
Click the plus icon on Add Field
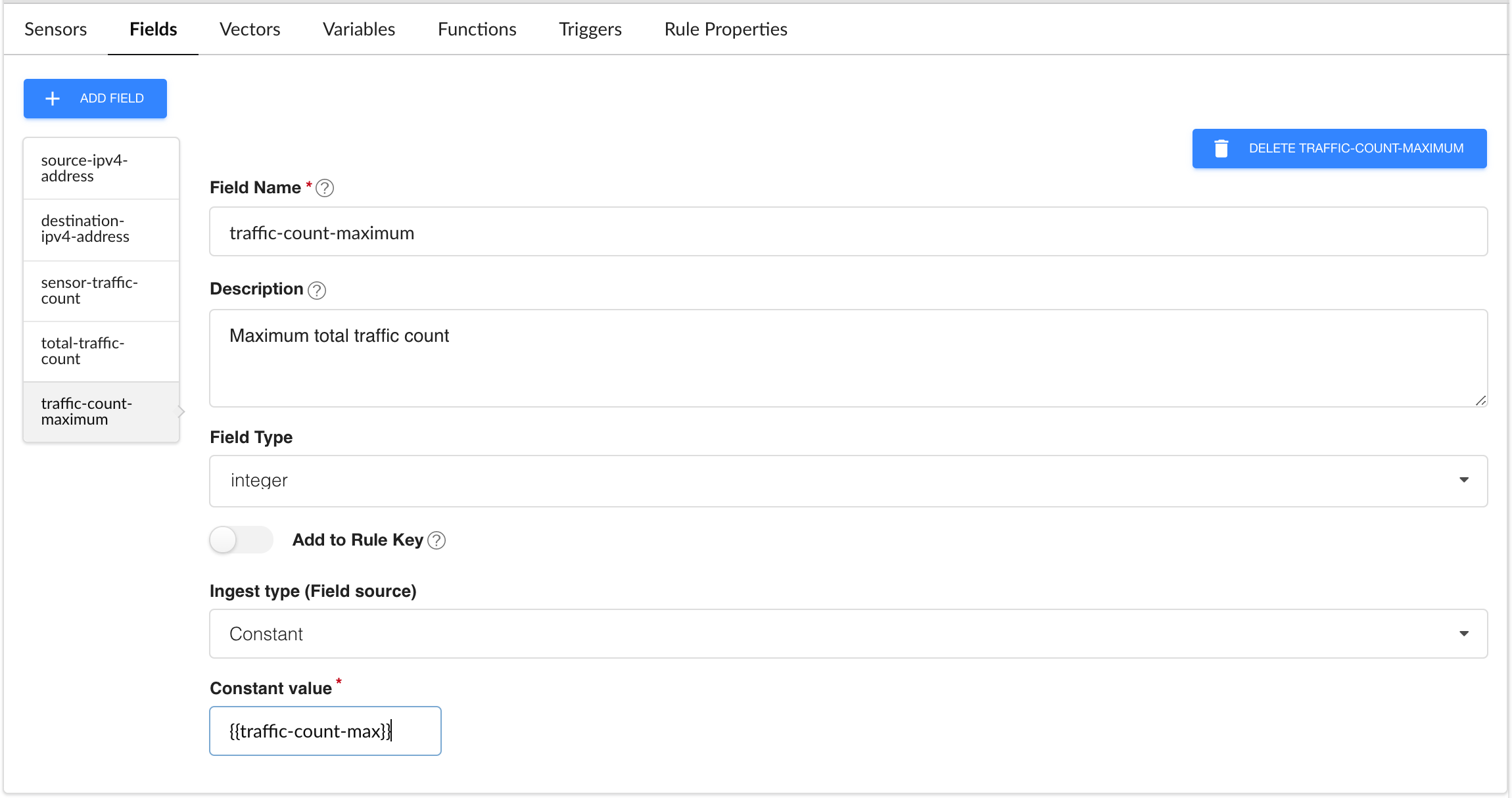pos(53,99)
